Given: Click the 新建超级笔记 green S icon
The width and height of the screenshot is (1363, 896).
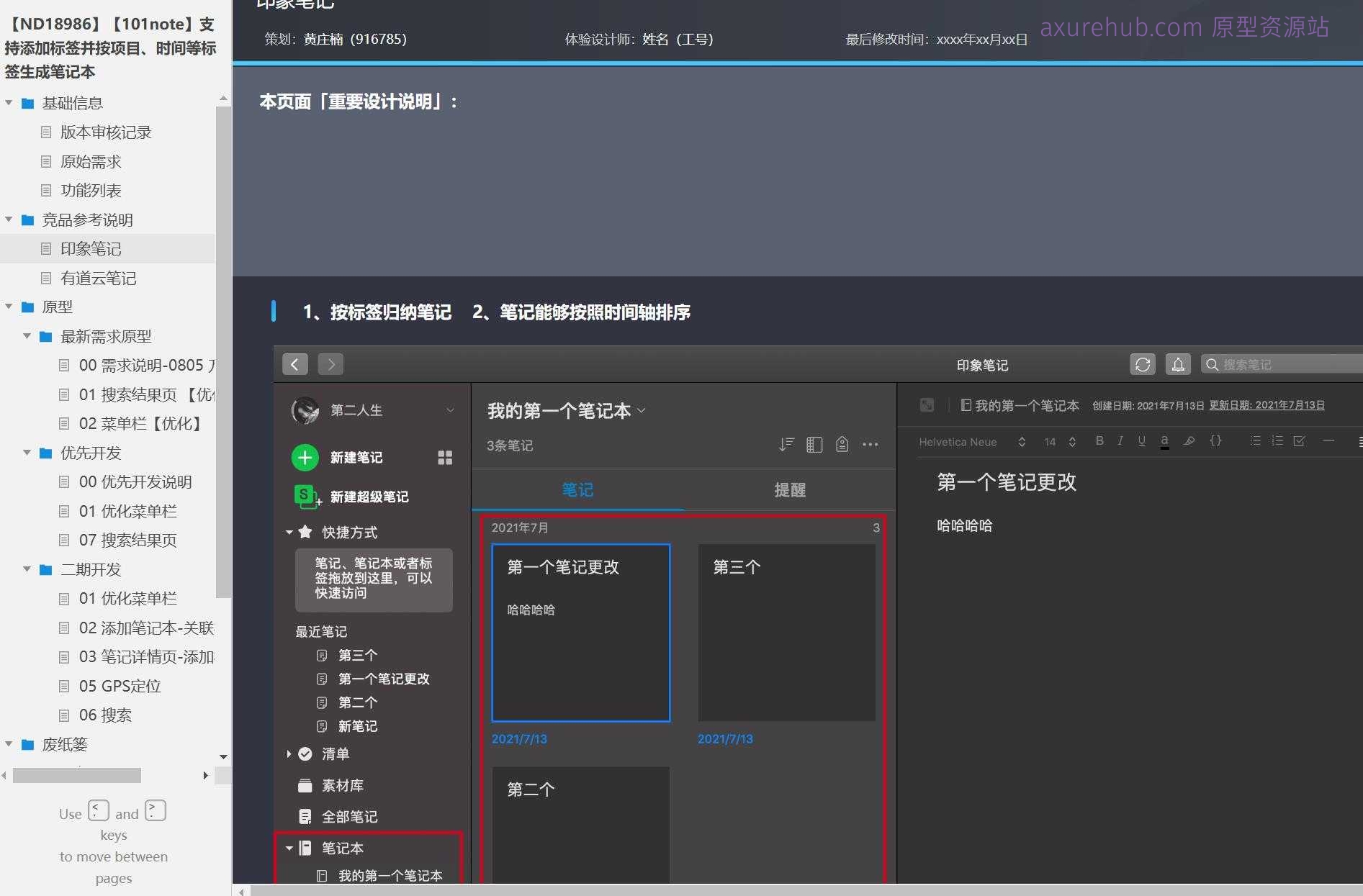Looking at the screenshot, I should [x=307, y=497].
